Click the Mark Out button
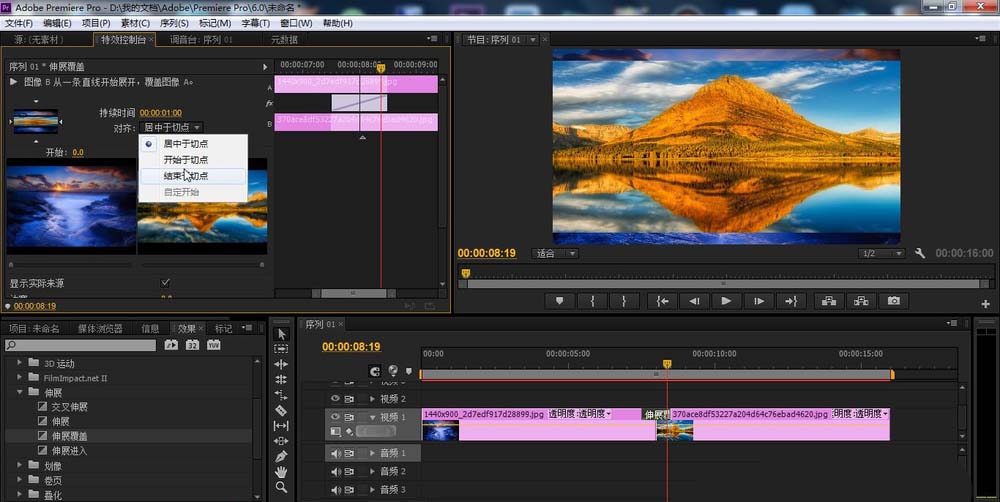Viewport: 1000px width, 502px height. (624, 301)
